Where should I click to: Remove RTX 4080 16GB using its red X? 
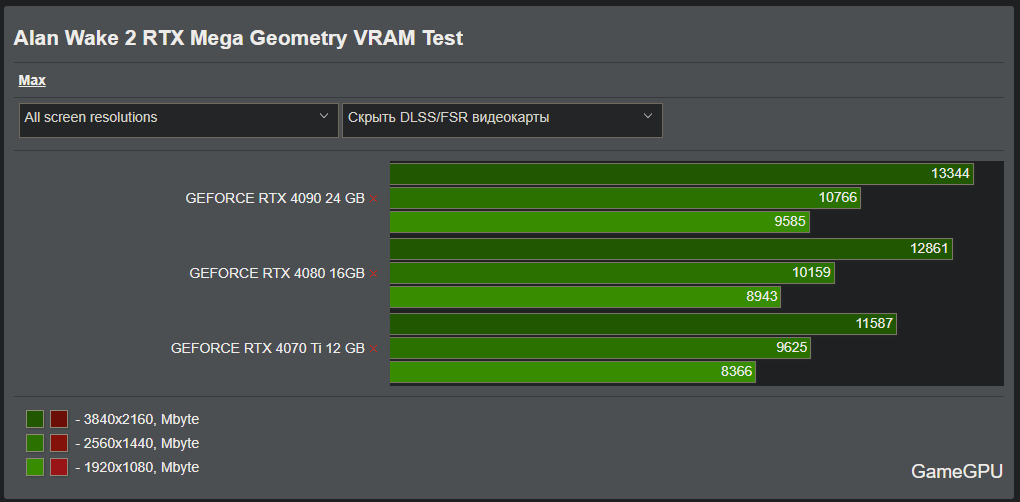[374, 273]
